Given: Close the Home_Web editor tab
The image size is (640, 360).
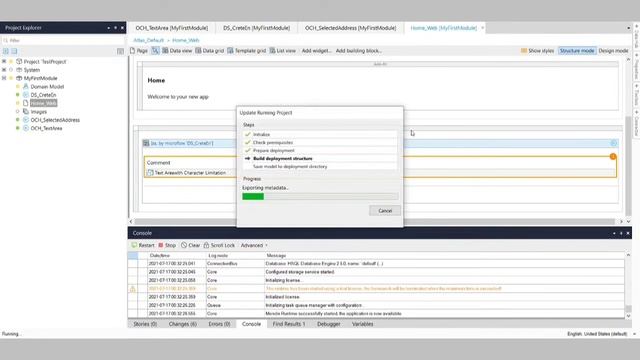Looking at the screenshot, I should pyautogui.click(x=482, y=28).
